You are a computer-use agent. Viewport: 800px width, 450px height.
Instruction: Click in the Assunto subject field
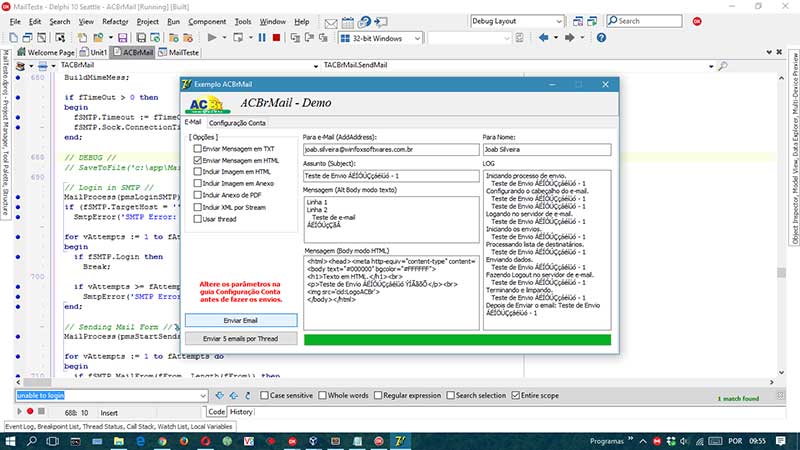(391, 176)
